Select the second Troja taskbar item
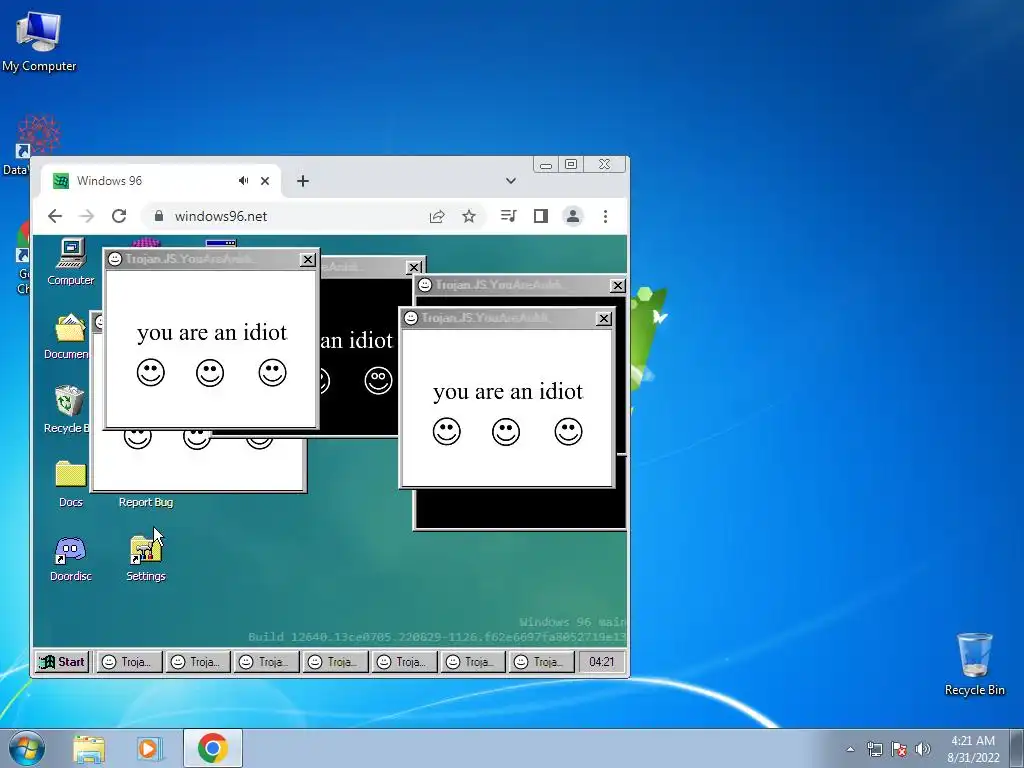1024x768 pixels. (198, 662)
